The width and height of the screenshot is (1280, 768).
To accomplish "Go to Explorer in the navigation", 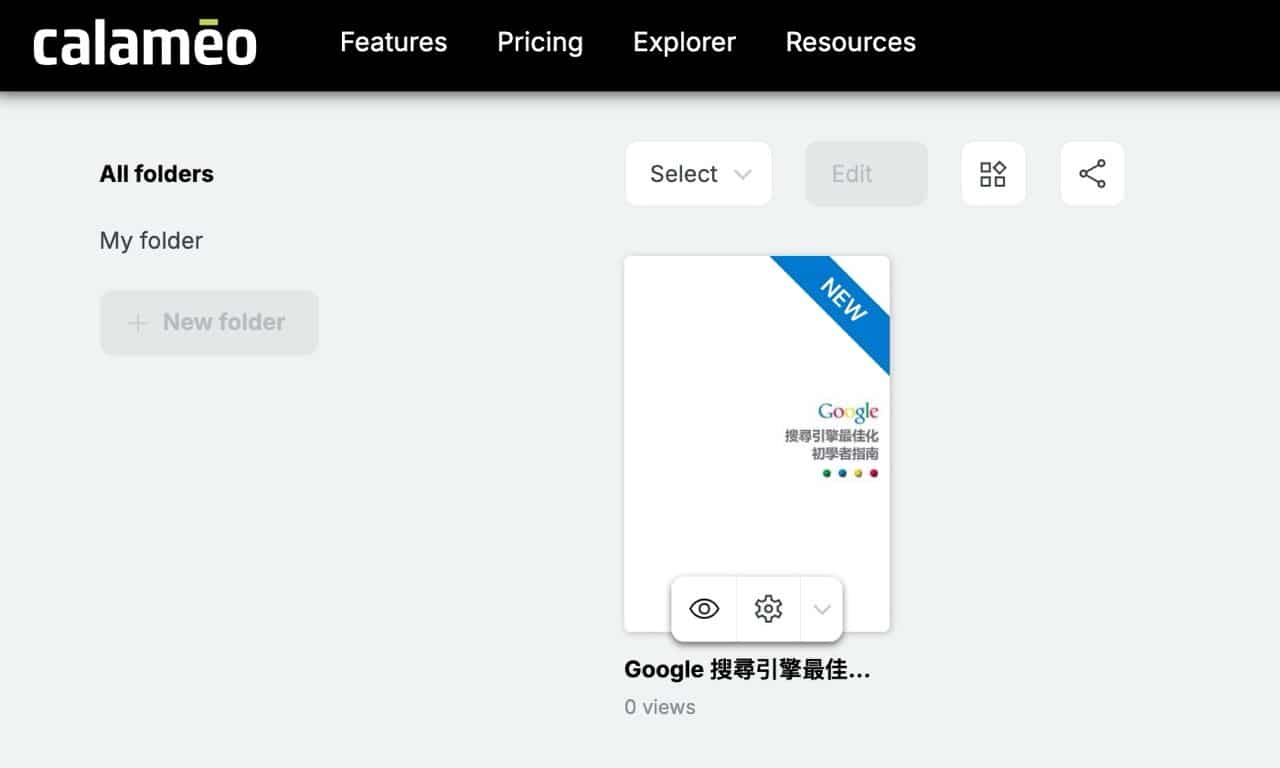I will (684, 42).
